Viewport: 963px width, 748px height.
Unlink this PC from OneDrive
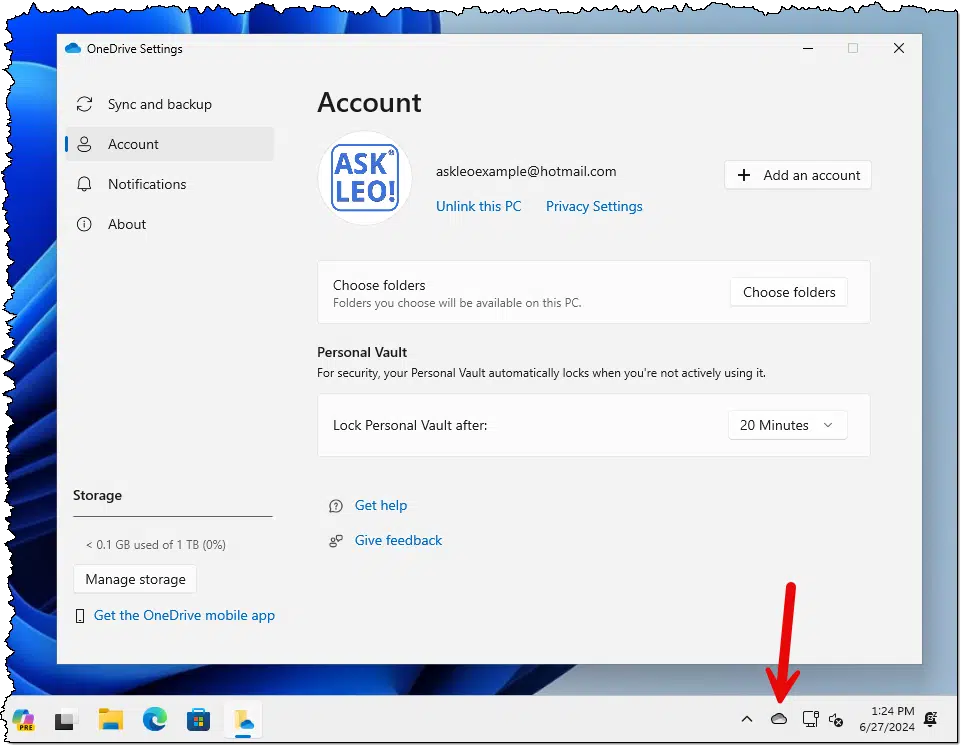click(x=478, y=206)
